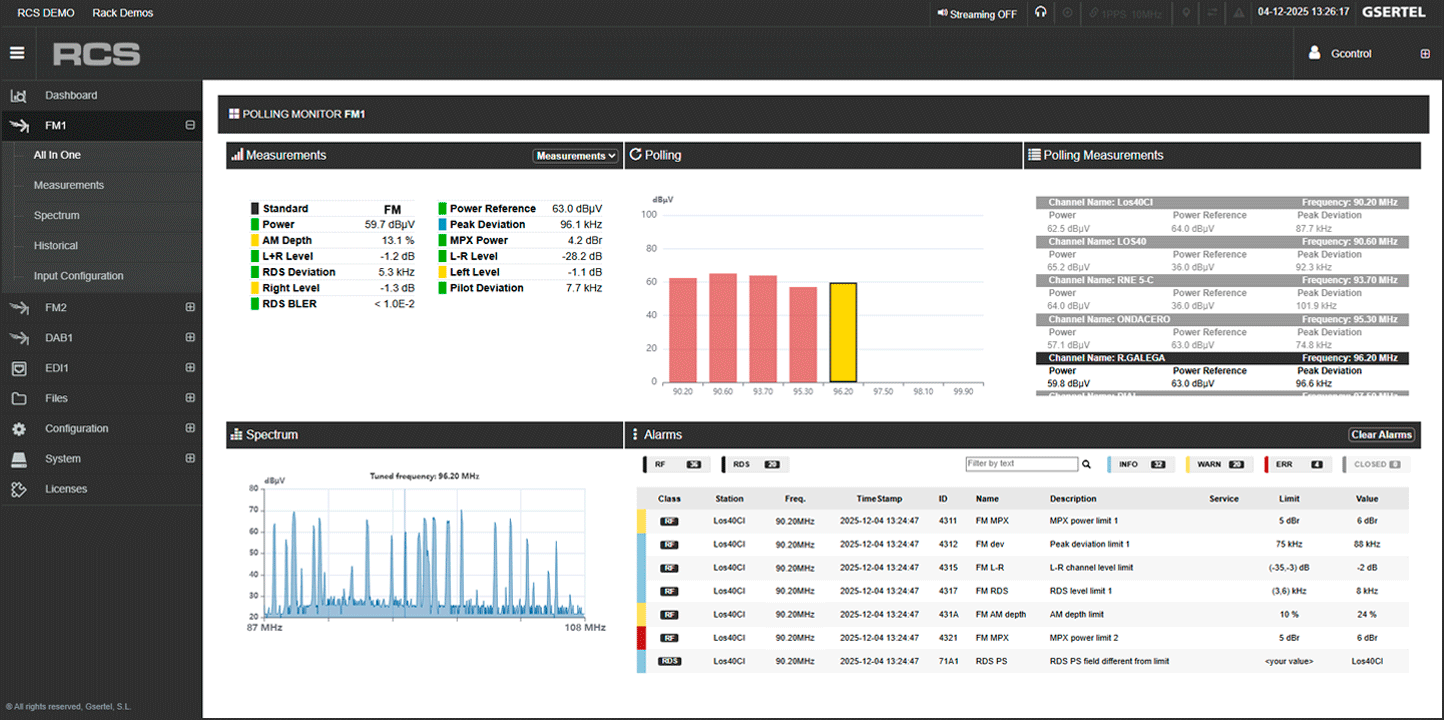This screenshot has width=1444, height=720.
Task: Open the Historical submenu item
Action: pyautogui.click(x=56, y=246)
